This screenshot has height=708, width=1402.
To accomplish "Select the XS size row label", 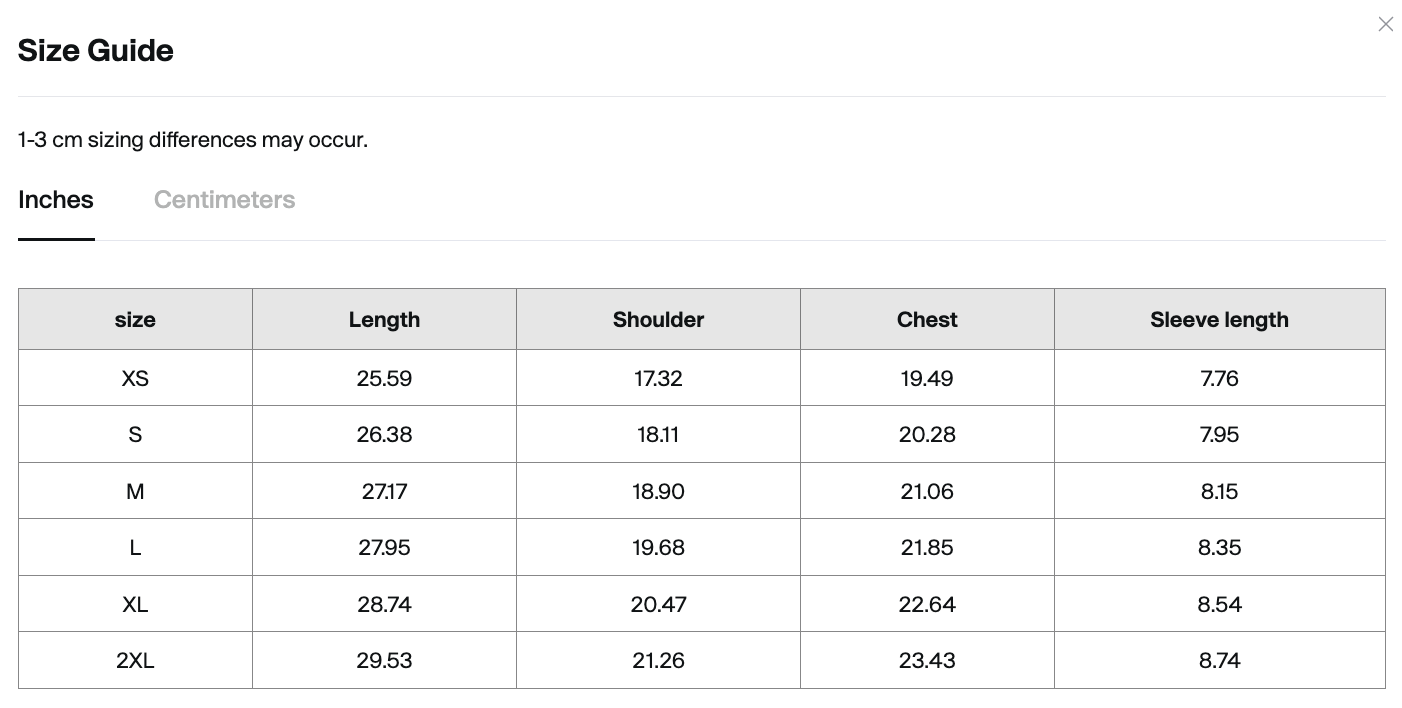I will pyautogui.click(x=135, y=378).
